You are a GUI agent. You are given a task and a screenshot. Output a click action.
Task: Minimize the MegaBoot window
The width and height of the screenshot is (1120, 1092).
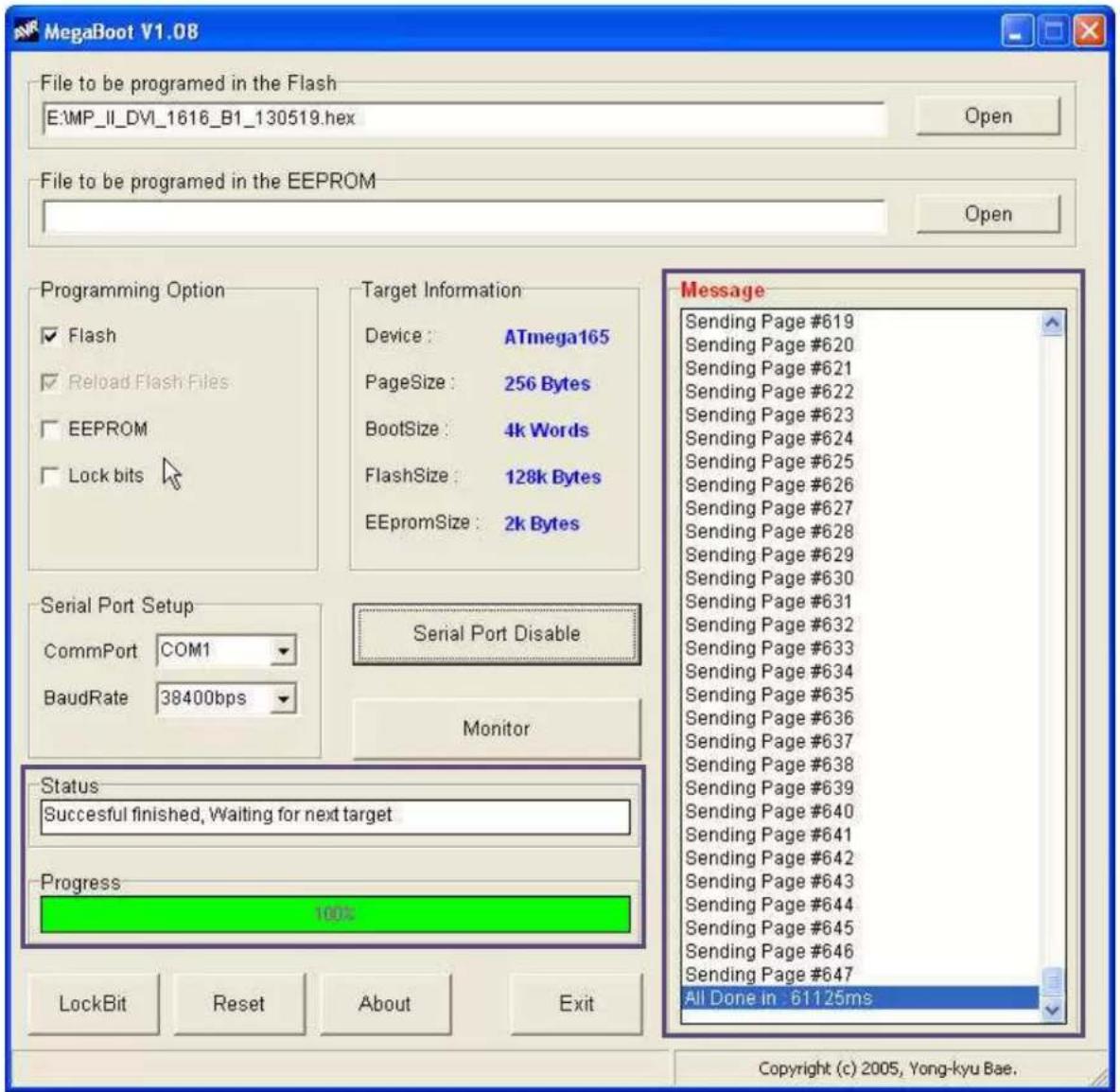1016,30
